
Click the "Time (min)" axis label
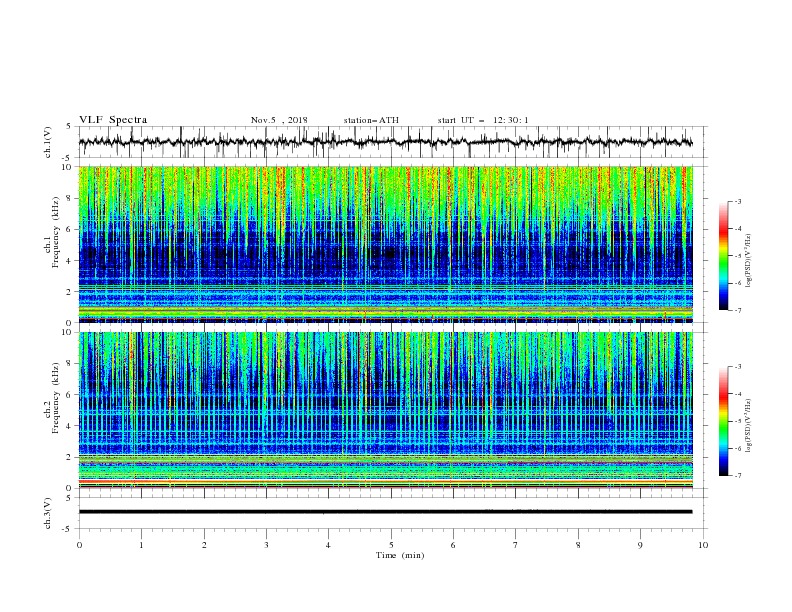[400, 555]
